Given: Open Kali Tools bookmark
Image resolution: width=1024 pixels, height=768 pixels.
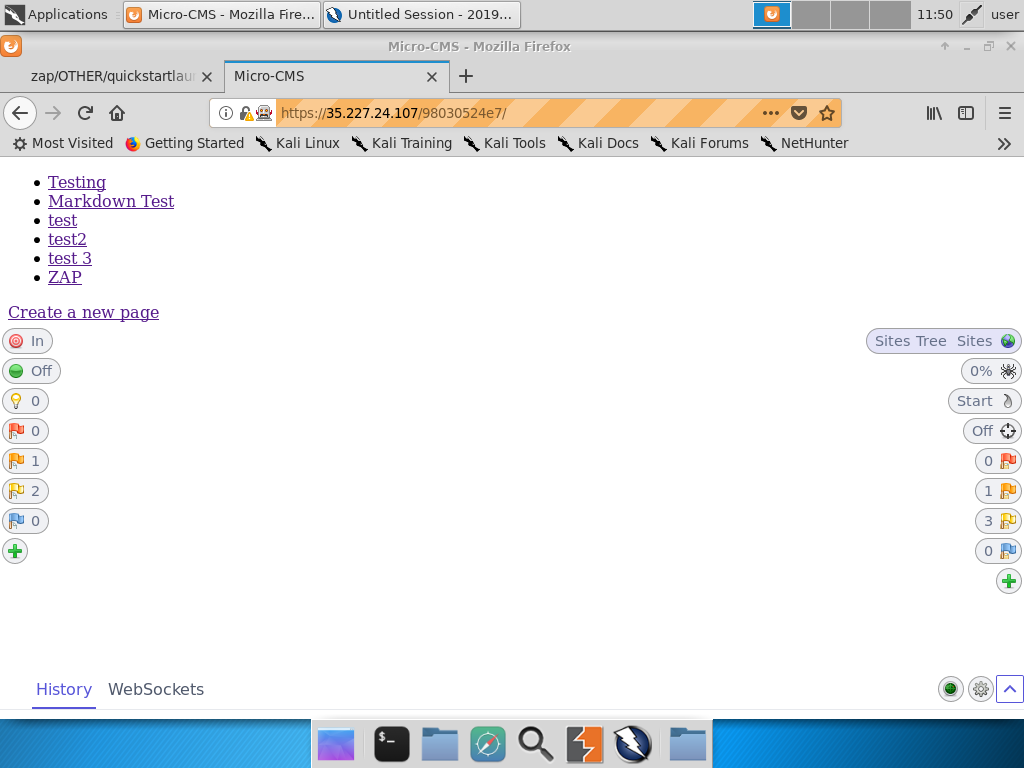Looking at the screenshot, I should [x=505, y=143].
